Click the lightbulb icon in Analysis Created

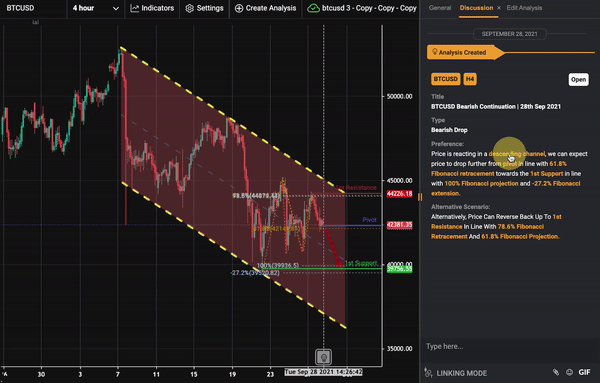434,52
